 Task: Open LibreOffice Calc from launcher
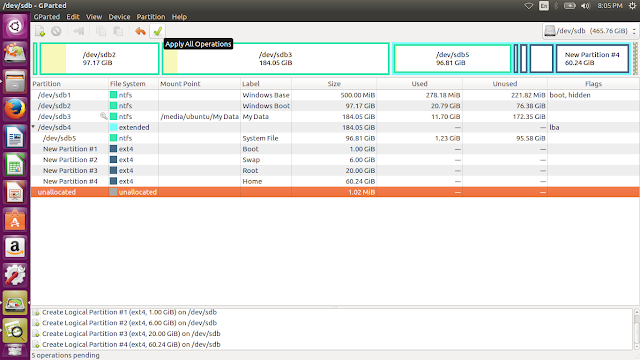[x=15, y=165]
